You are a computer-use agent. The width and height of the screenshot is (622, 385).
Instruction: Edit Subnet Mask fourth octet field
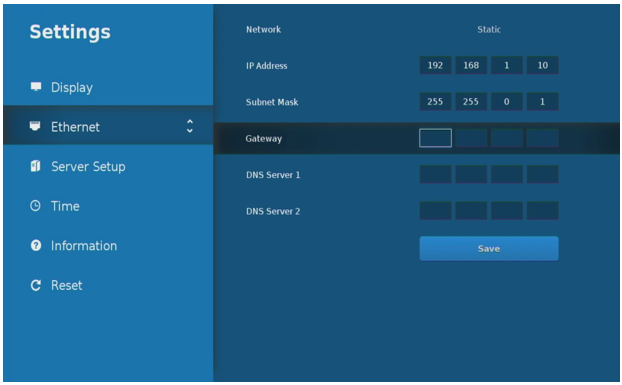click(542, 102)
